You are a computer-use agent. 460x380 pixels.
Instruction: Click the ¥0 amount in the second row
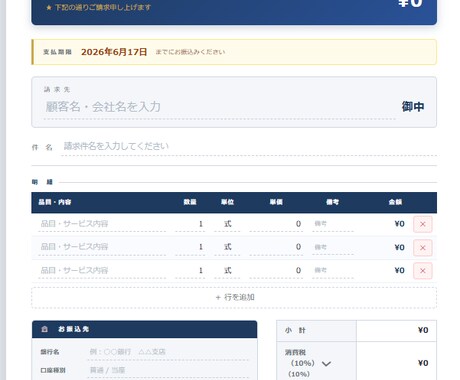[x=399, y=247]
